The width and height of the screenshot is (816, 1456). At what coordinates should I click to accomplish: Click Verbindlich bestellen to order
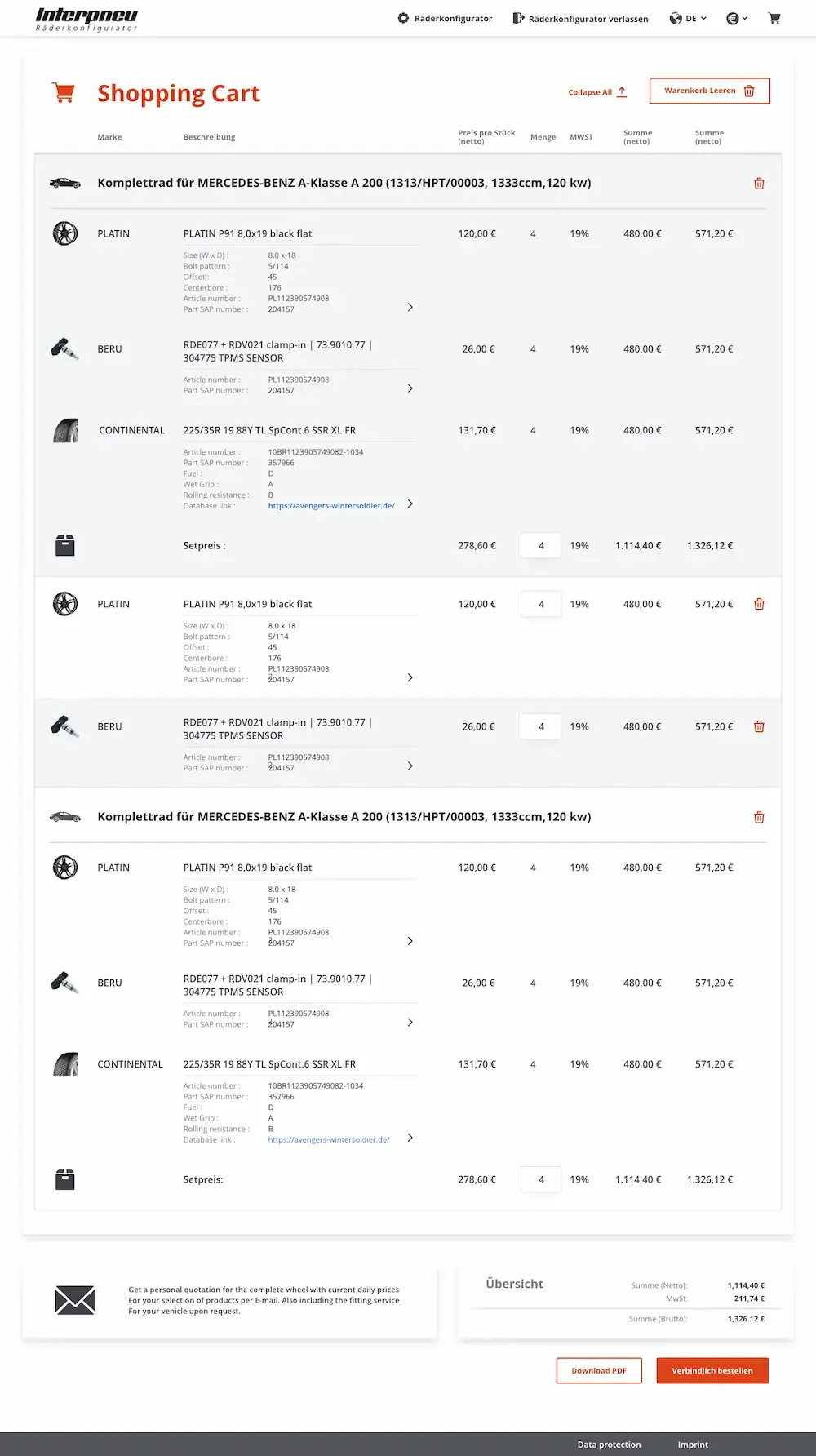[x=712, y=1370]
